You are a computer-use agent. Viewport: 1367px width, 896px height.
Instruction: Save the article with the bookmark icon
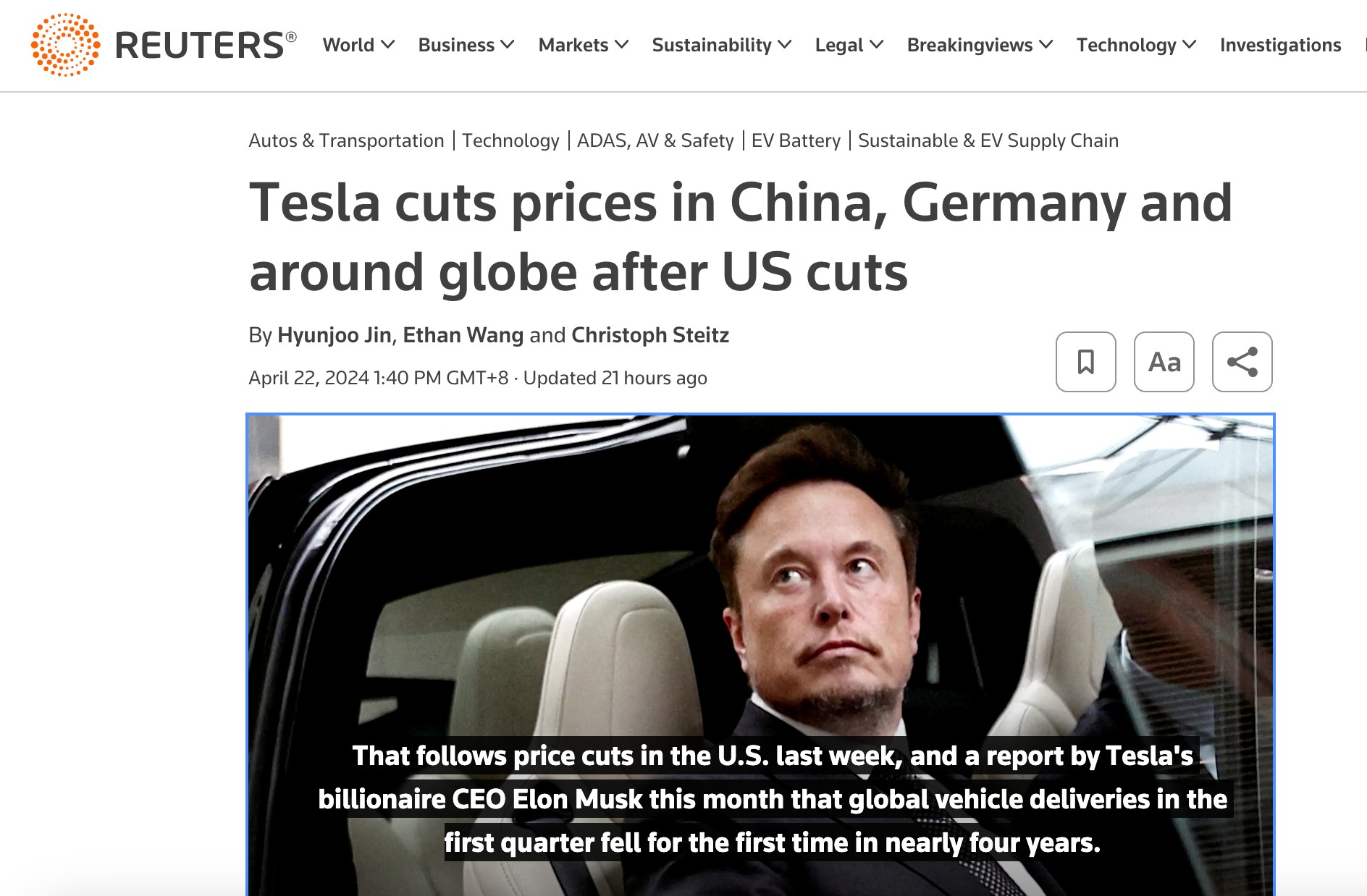1085,362
